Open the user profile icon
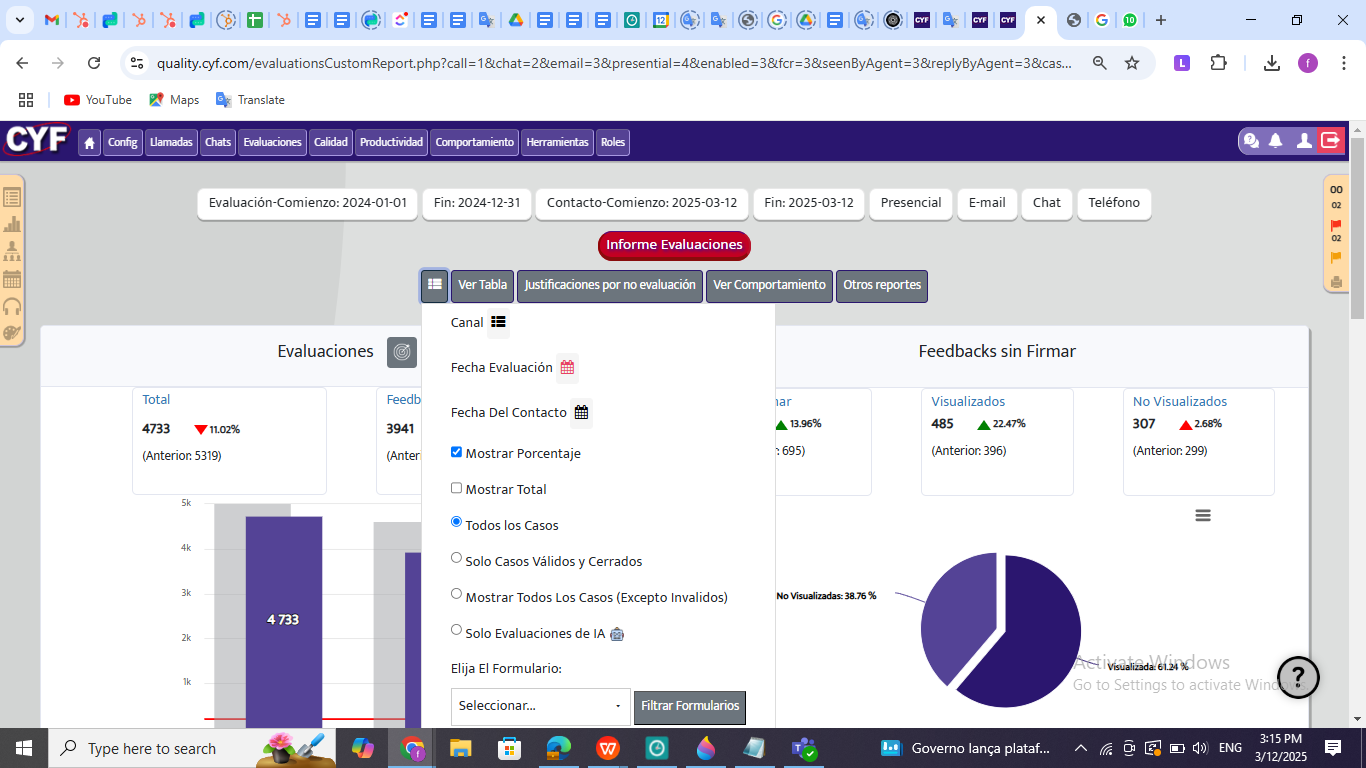 [1304, 141]
